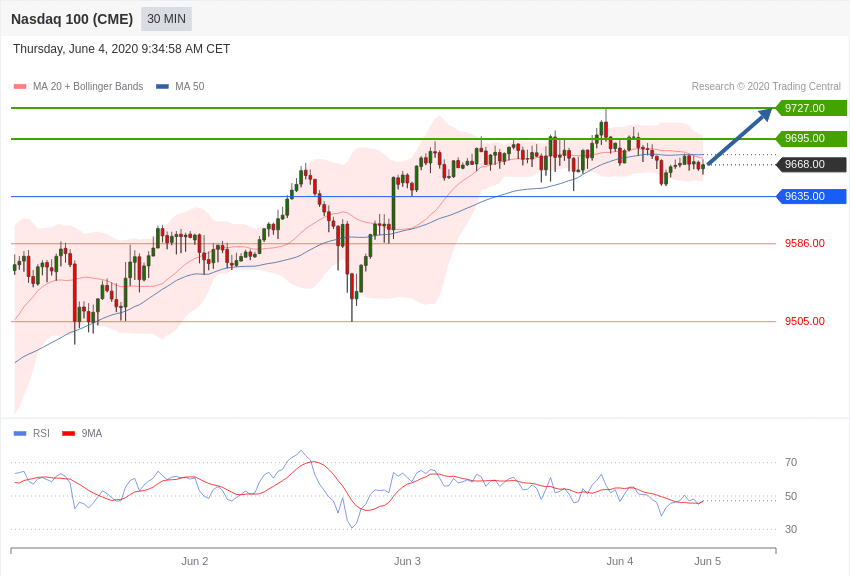Select the 9695.00 green price tag
Viewport: 850px width, 576px height.
click(811, 138)
